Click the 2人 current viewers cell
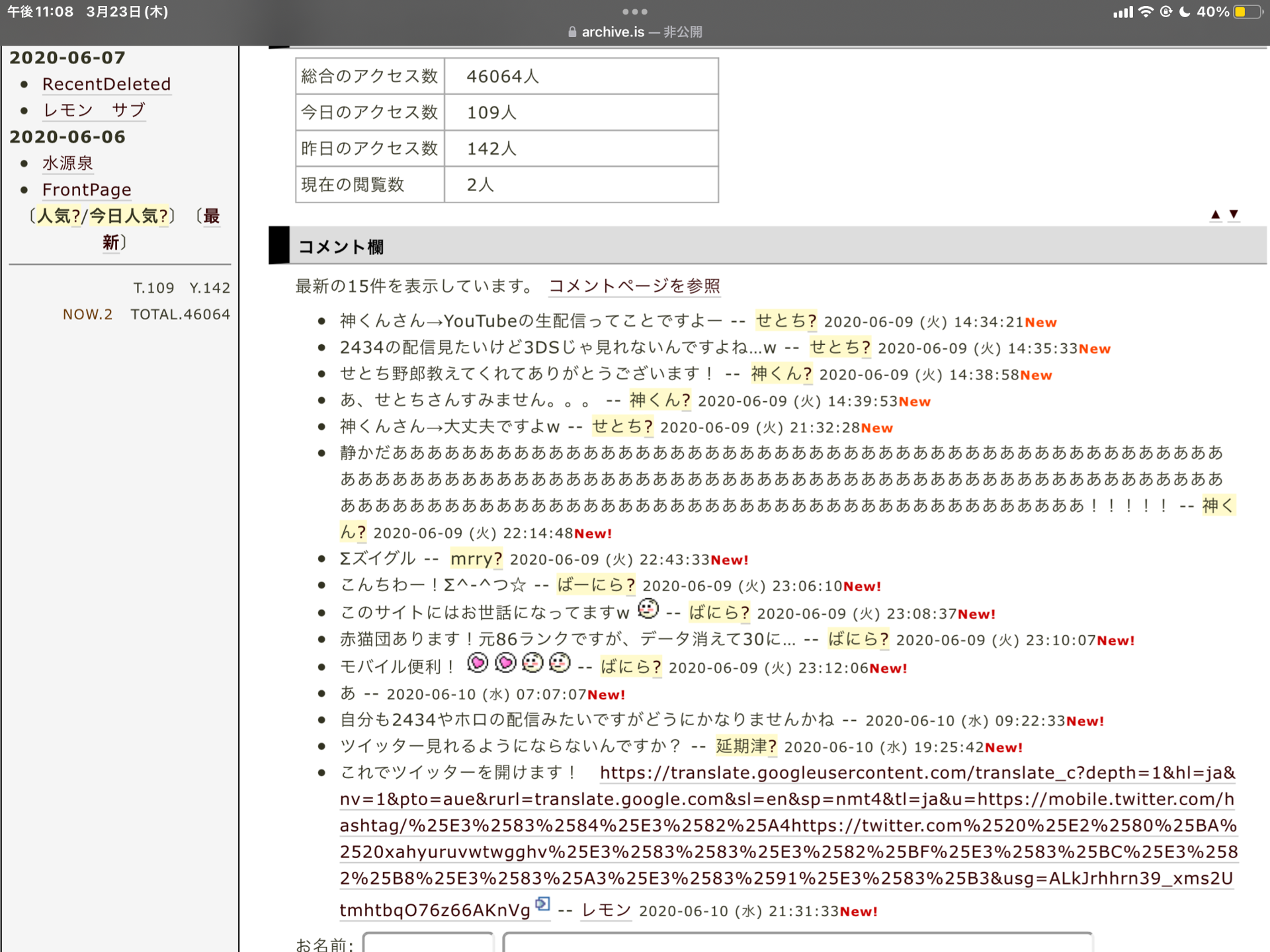 (x=581, y=184)
